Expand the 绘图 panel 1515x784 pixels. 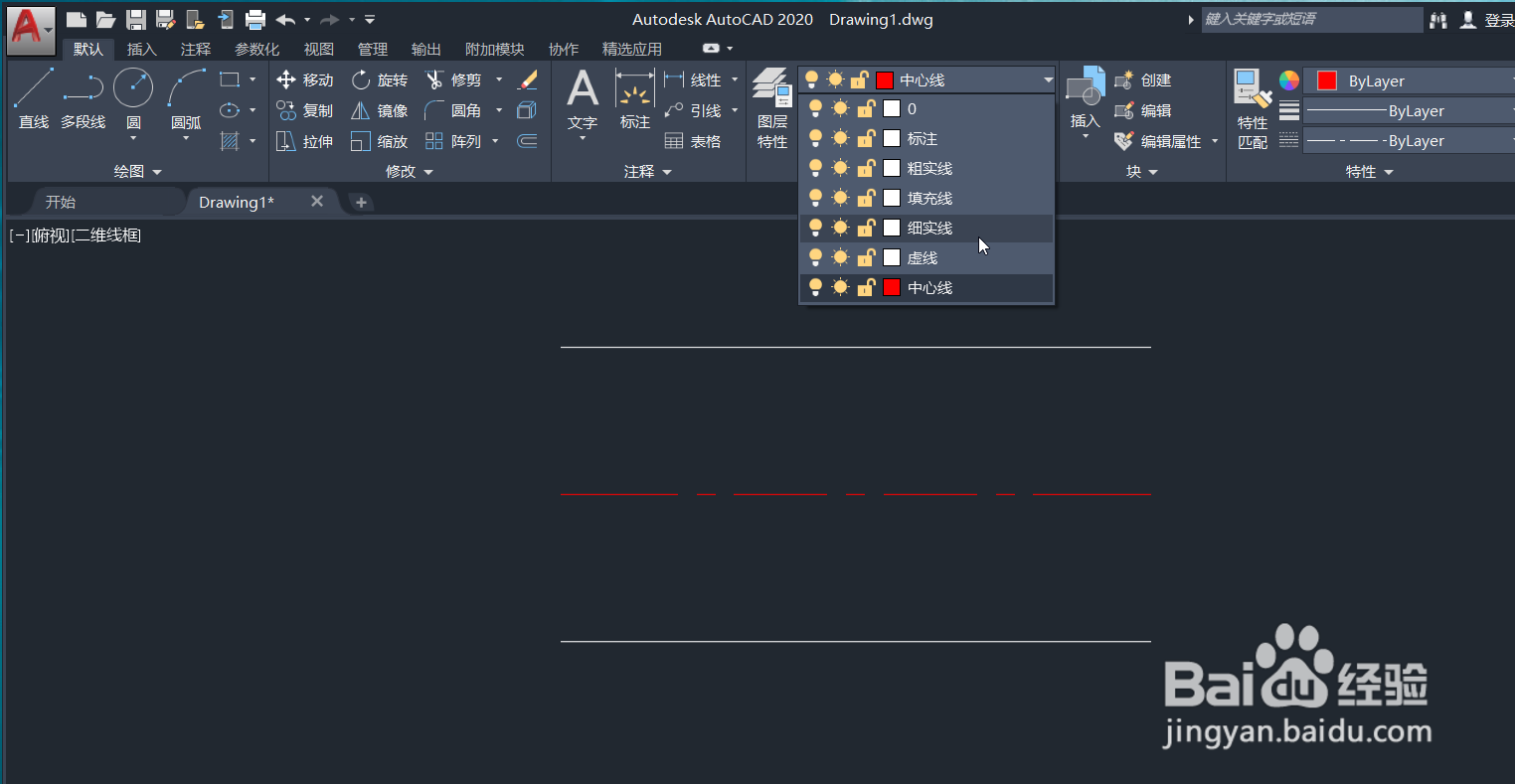137,172
